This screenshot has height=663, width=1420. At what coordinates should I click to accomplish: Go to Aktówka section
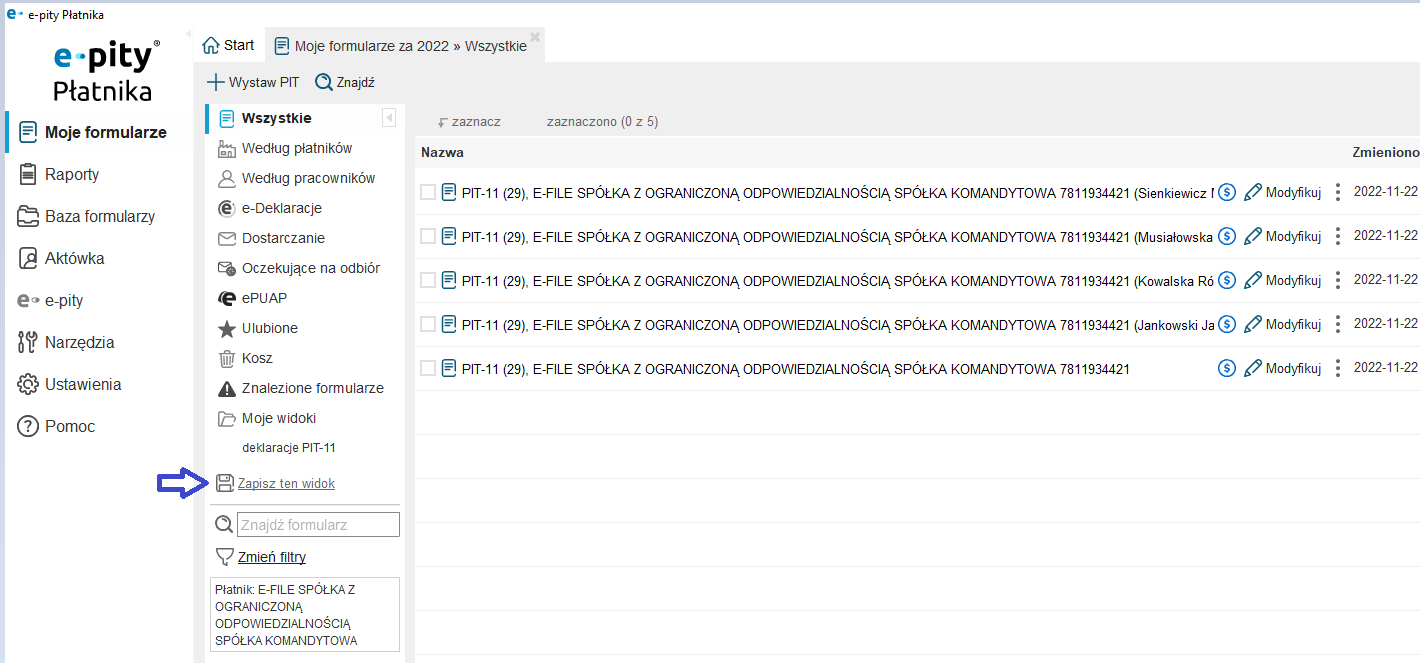tap(61, 258)
